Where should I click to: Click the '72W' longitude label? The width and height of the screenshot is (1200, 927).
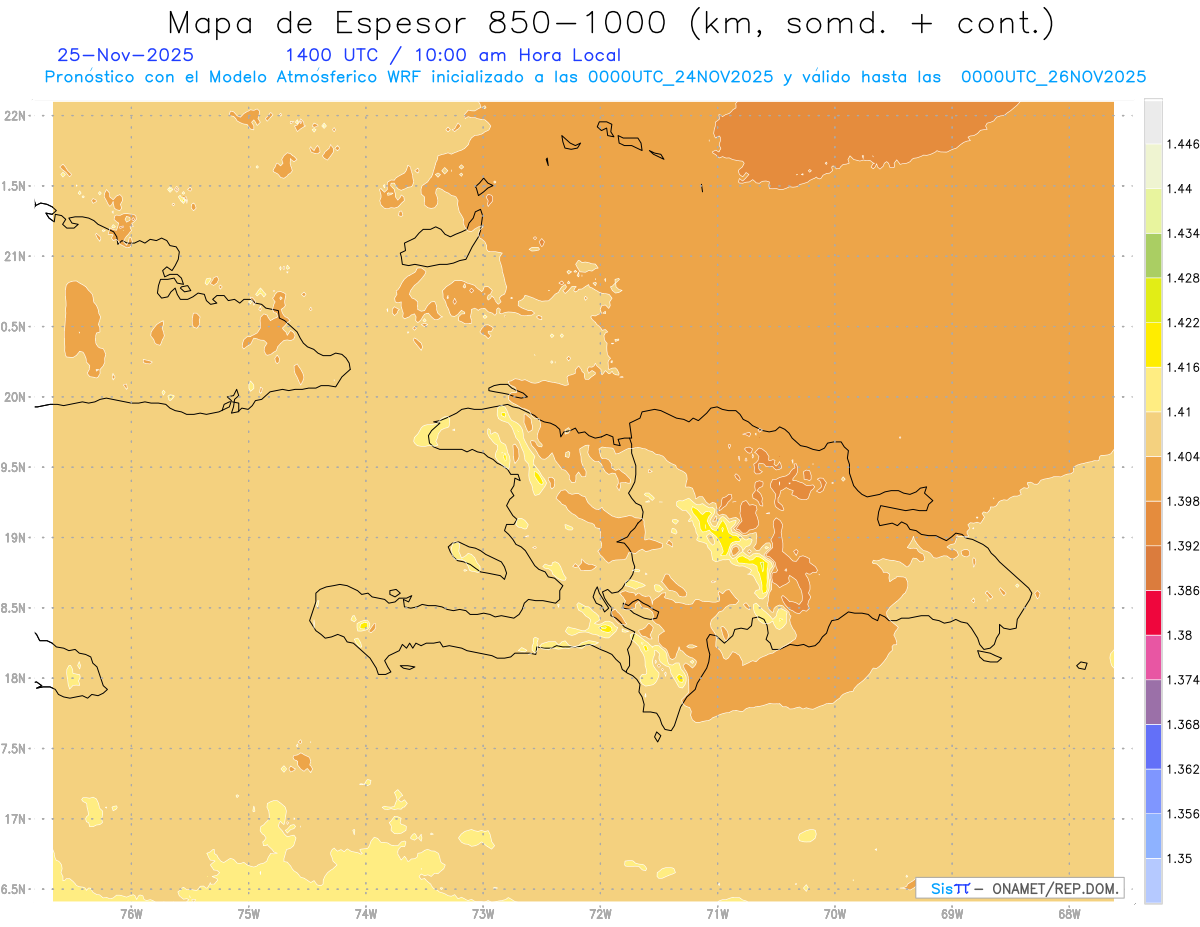tap(600, 913)
